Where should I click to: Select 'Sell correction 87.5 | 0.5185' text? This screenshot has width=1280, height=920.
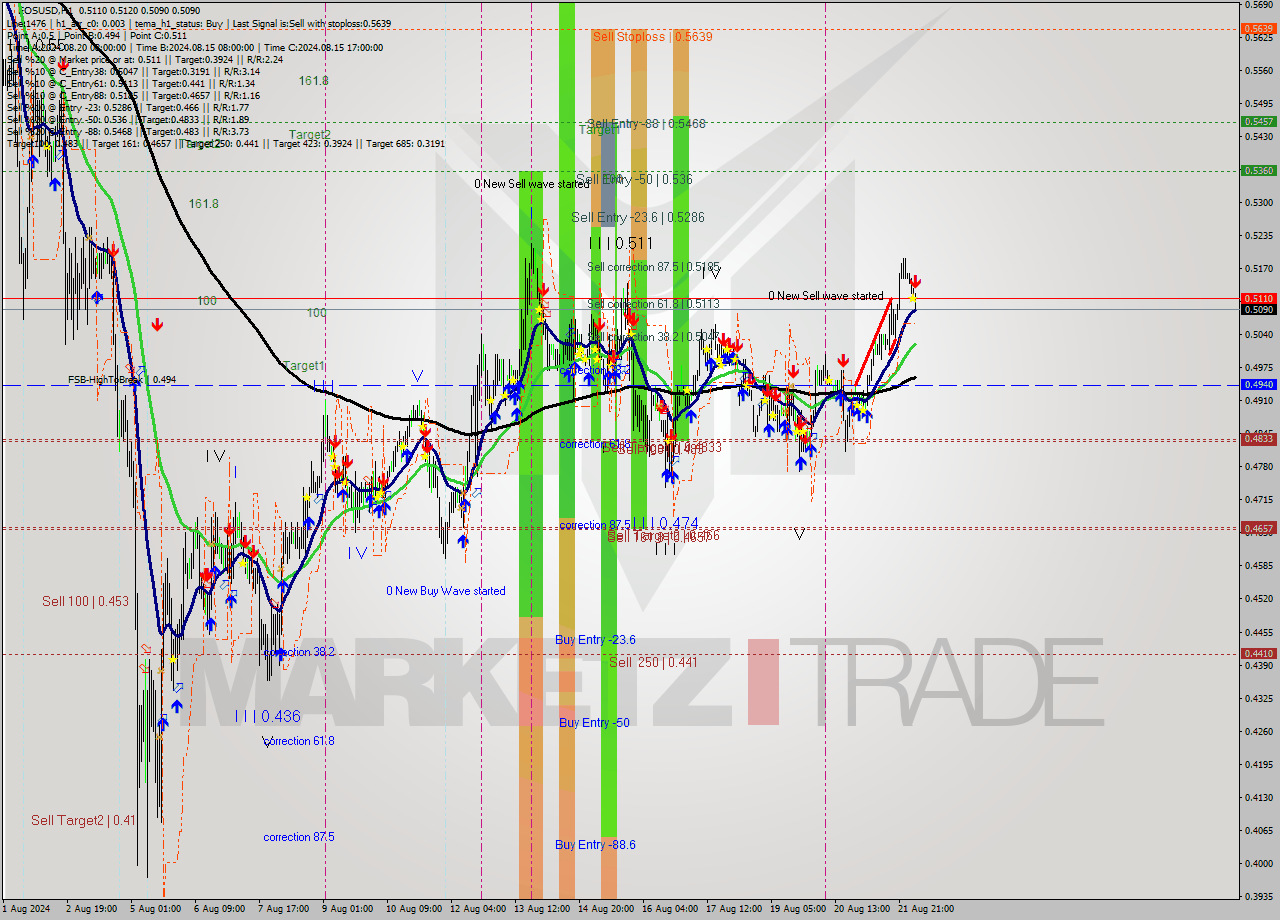pos(653,267)
